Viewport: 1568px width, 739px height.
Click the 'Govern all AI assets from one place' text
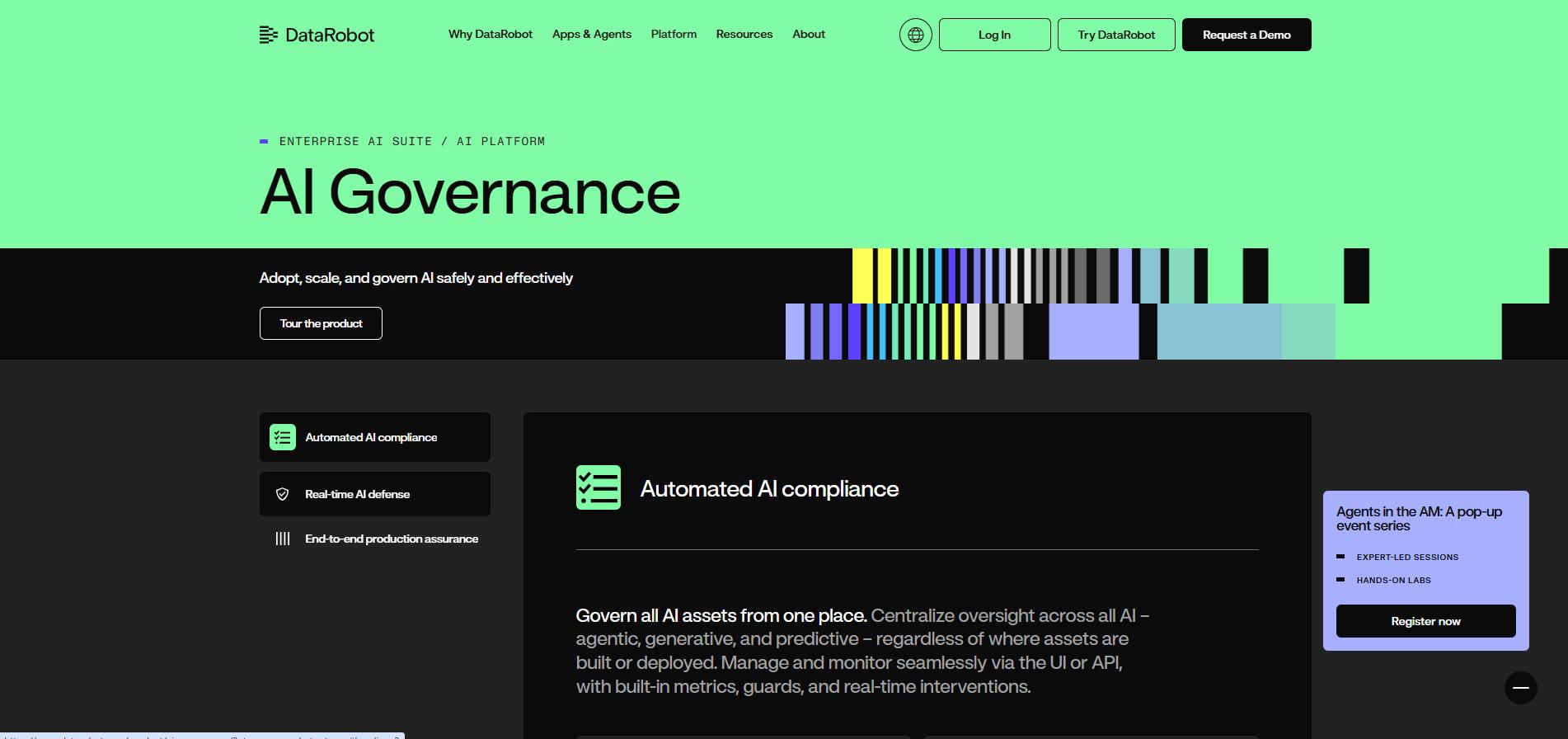coord(721,616)
